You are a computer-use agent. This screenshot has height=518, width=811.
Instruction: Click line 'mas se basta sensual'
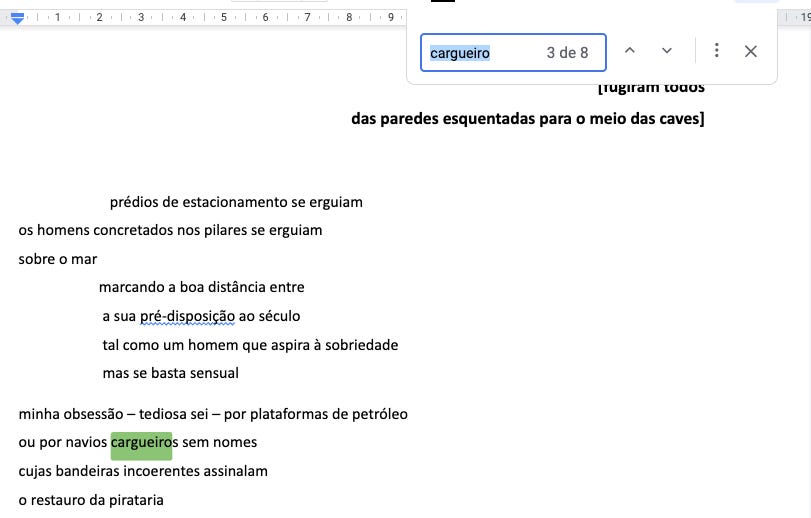(x=171, y=373)
